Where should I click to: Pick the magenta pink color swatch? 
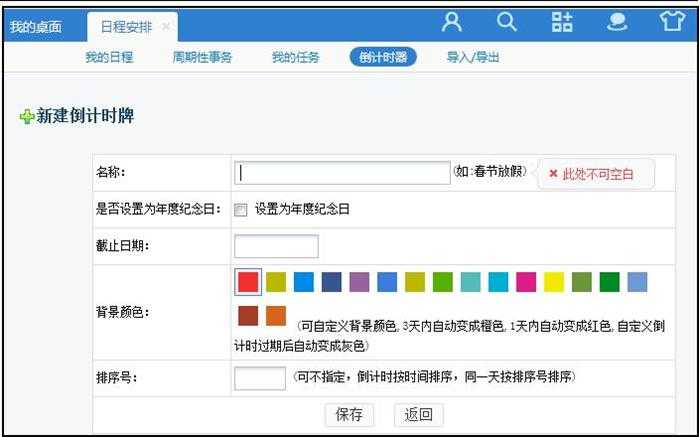click(x=526, y=282)
